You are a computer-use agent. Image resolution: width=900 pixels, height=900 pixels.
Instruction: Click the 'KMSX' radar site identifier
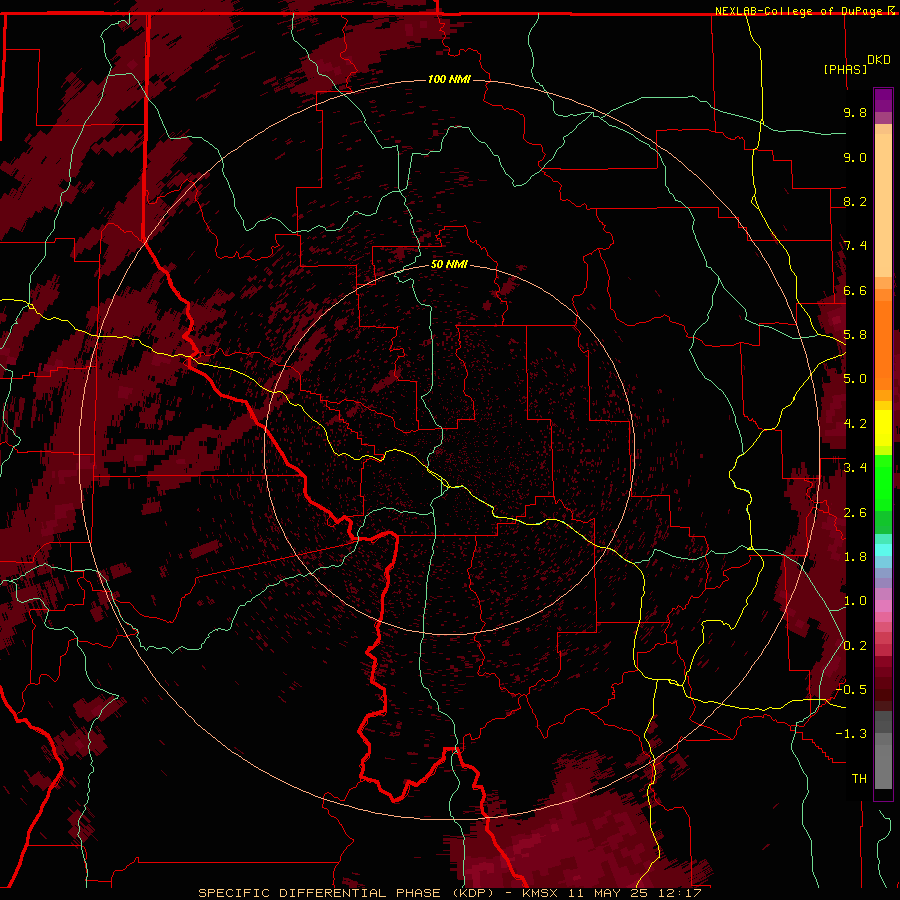click(540, 893)
